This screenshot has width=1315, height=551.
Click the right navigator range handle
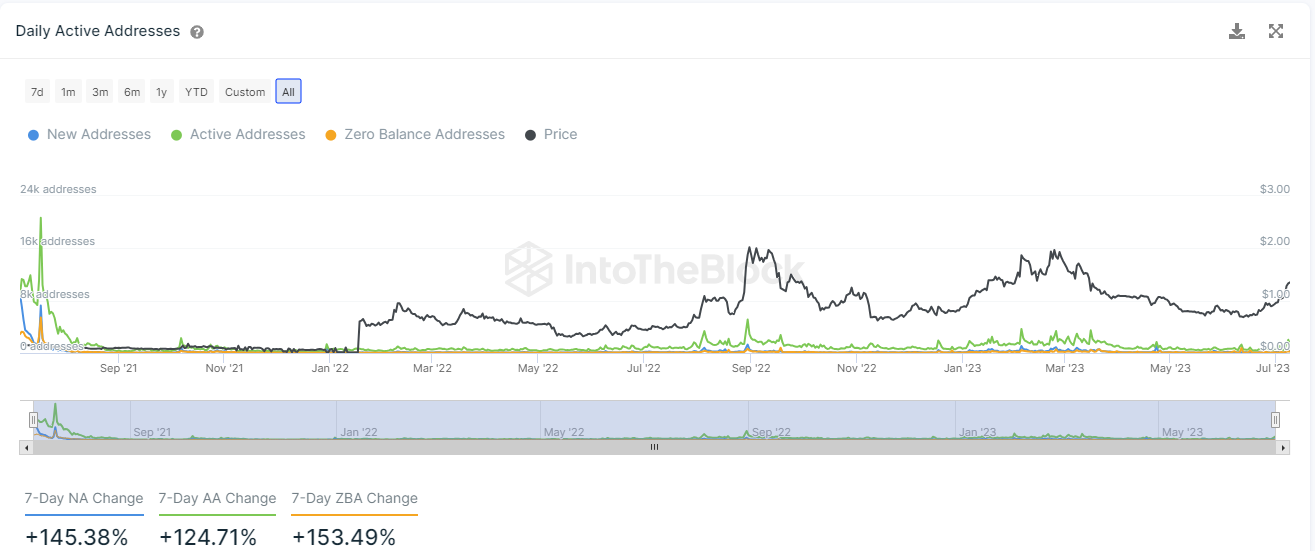point(1275,419)
